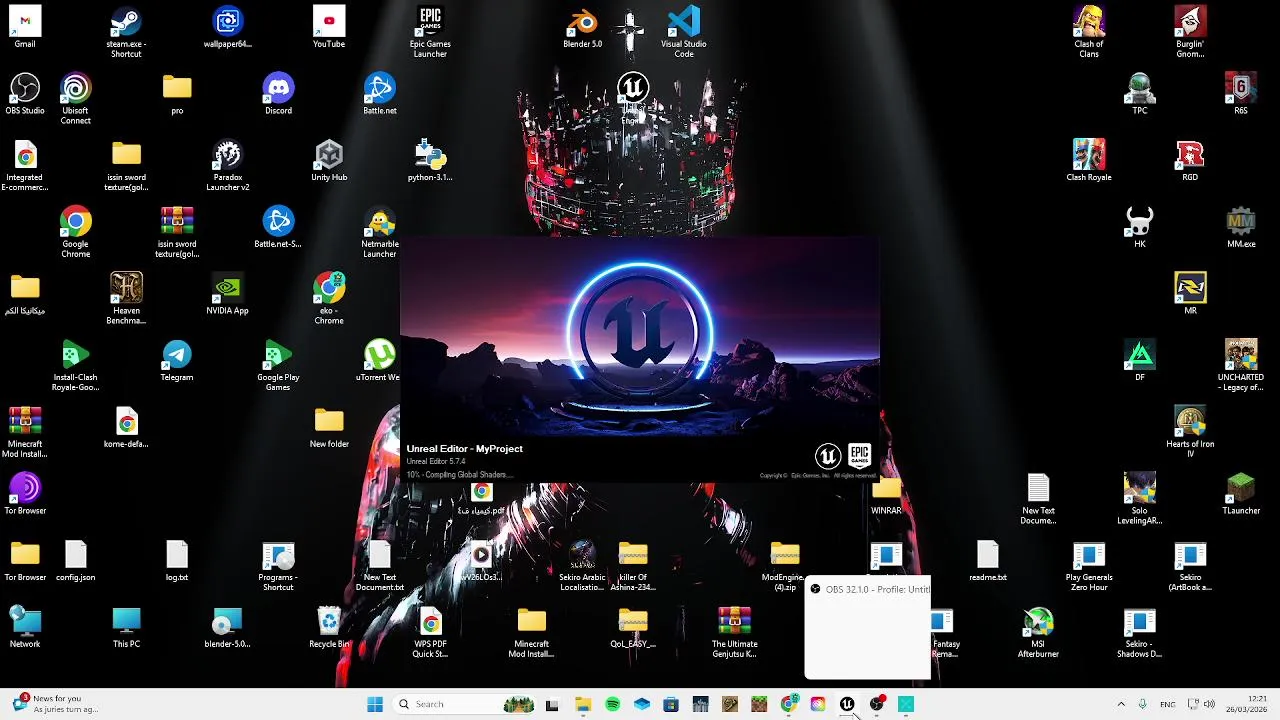The width and height of the screenshot is (1280, 720).
Task: Click the microphone tray icon
Action: tap(1142, 704)
